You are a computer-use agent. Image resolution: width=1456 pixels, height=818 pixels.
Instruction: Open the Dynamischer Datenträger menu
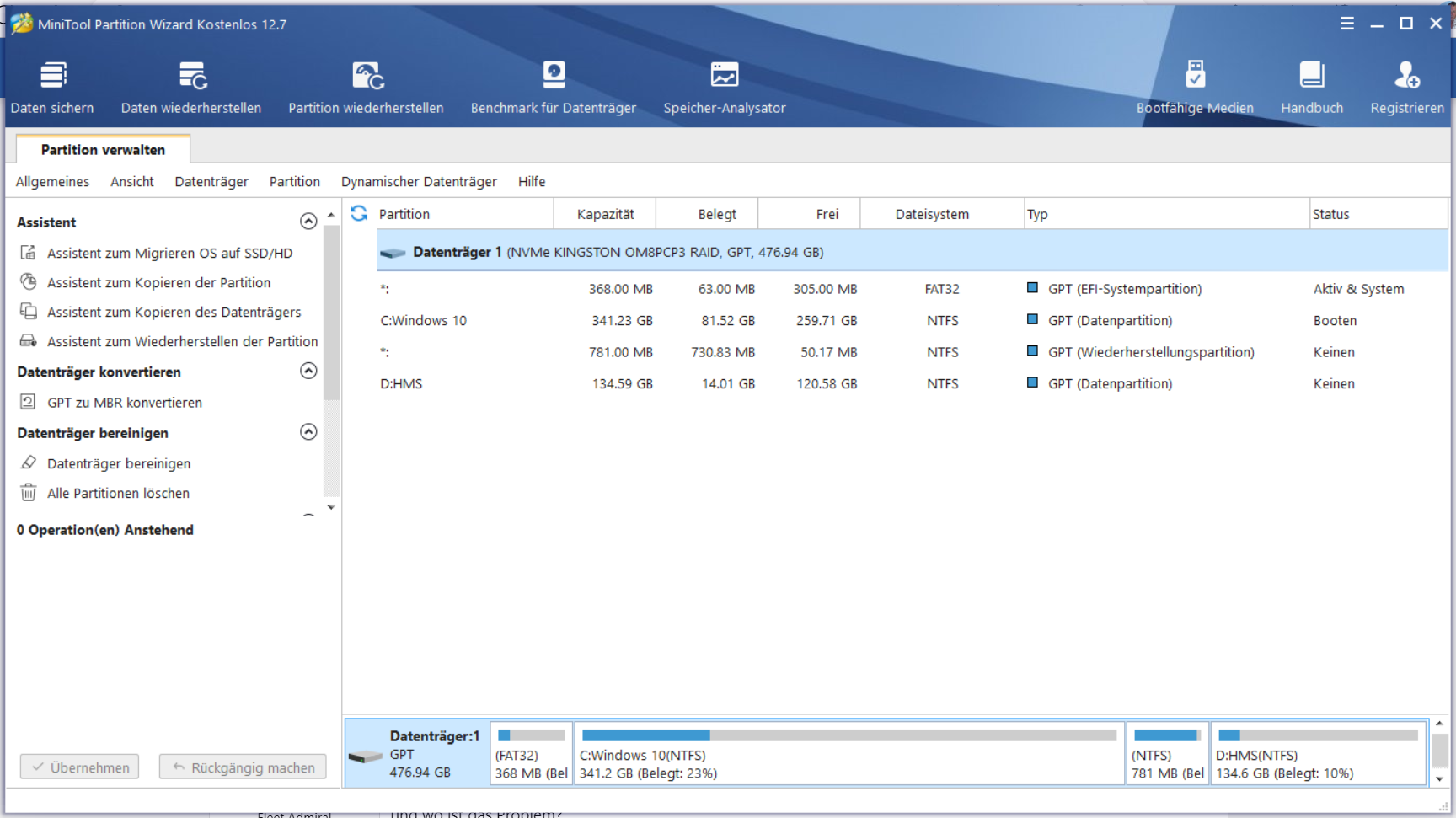(419, 182)
